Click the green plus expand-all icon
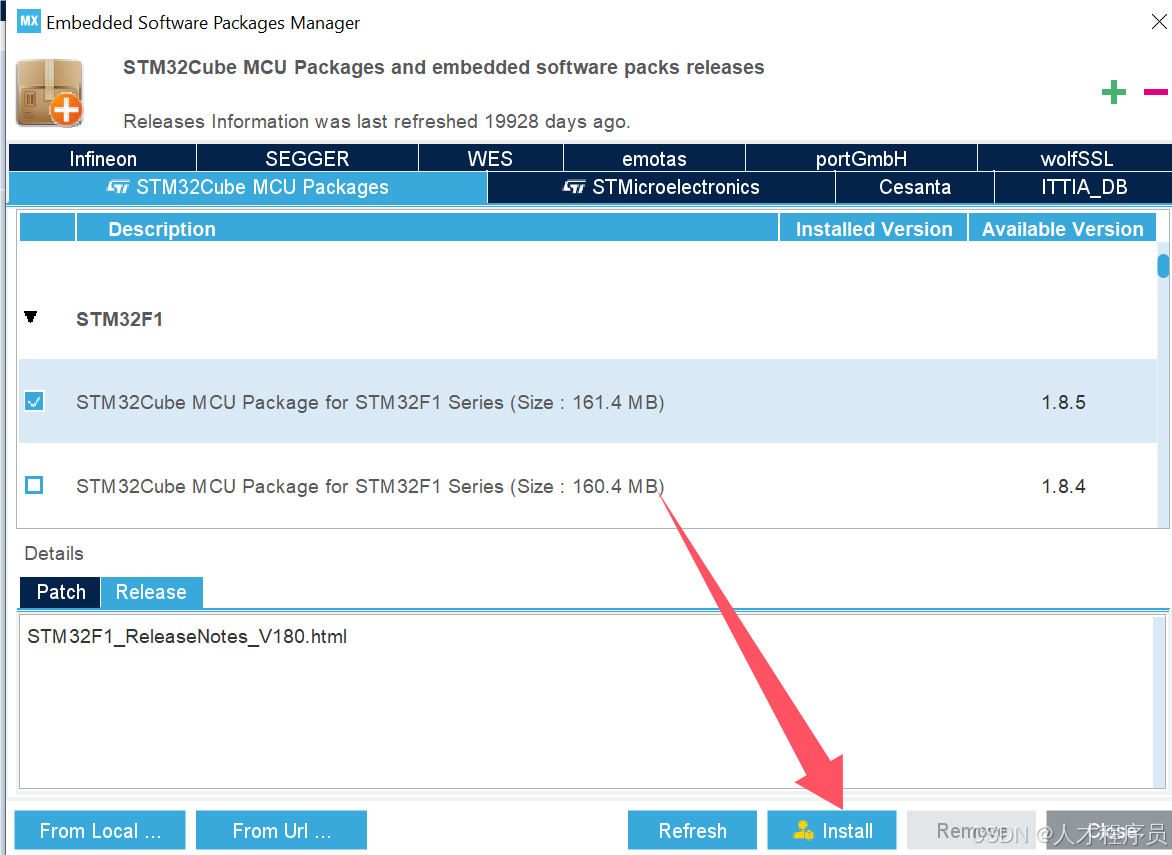Screen dimensions: 1172x855 click(x=1113, y=92)
